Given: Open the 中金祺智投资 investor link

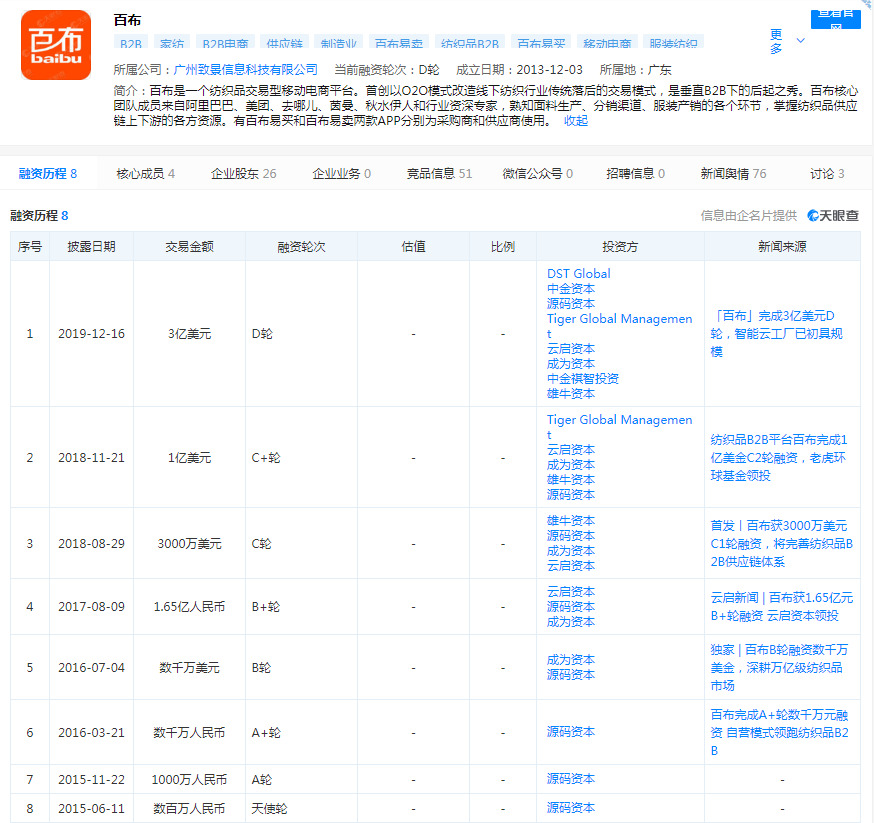Looking at the screenshot, I should [582, 379].
